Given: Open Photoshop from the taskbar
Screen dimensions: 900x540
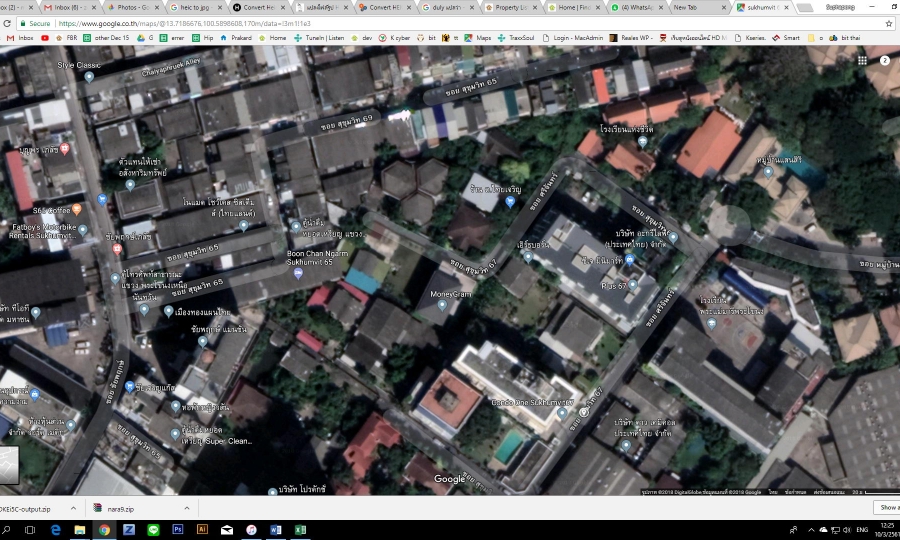Looking at the screenshot, I should point(177,530).
